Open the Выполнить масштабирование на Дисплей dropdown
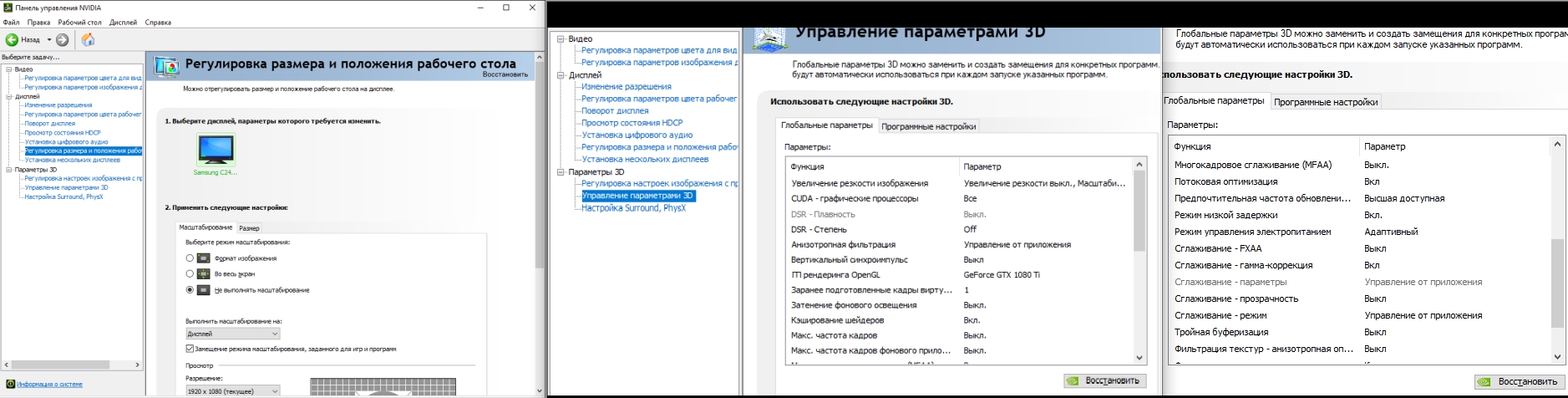Screen dimensions: 1568x398 232,334
